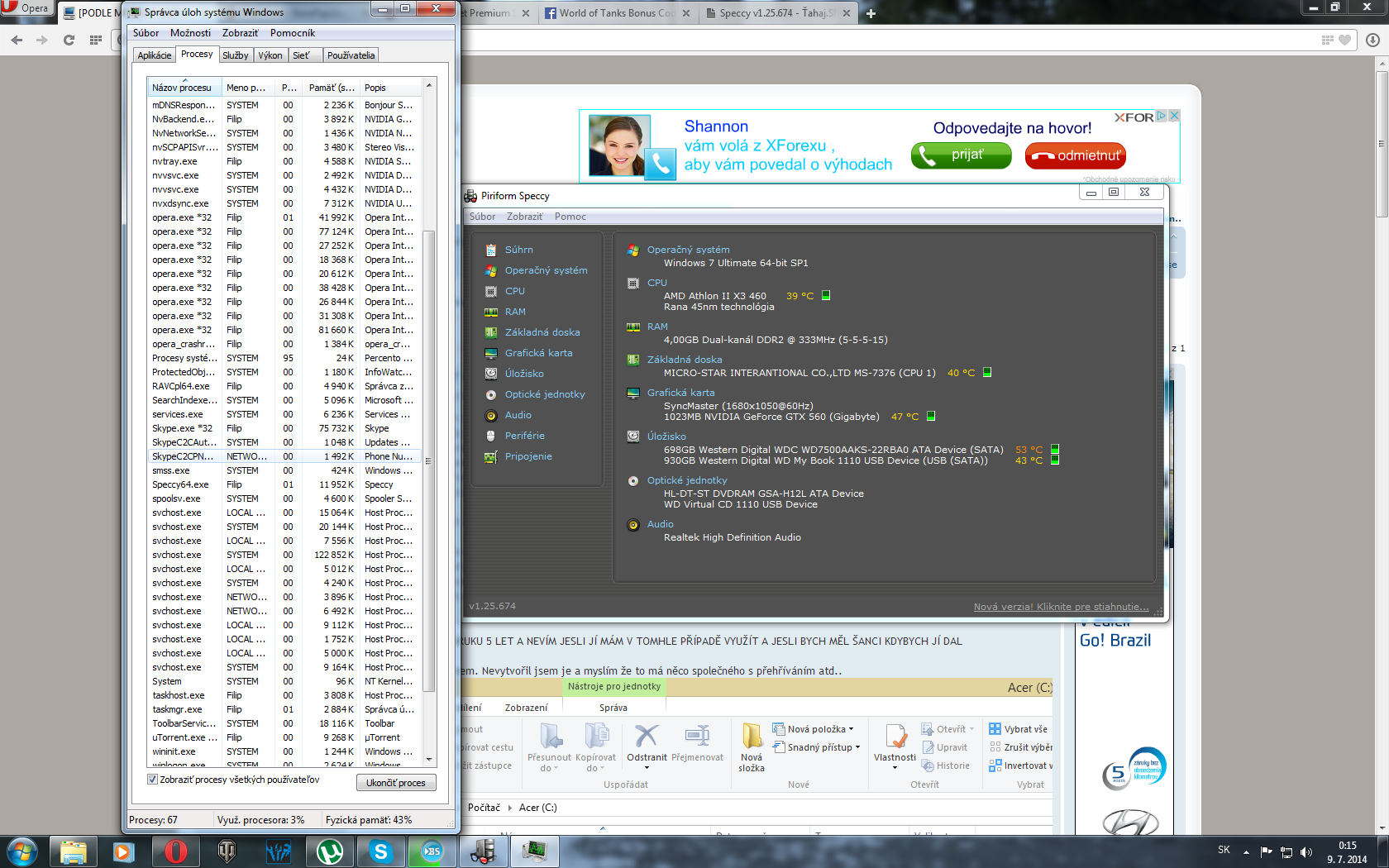Expand Vlastnosti dropdown arrow in Explorer ribbon image

[895, 768]
